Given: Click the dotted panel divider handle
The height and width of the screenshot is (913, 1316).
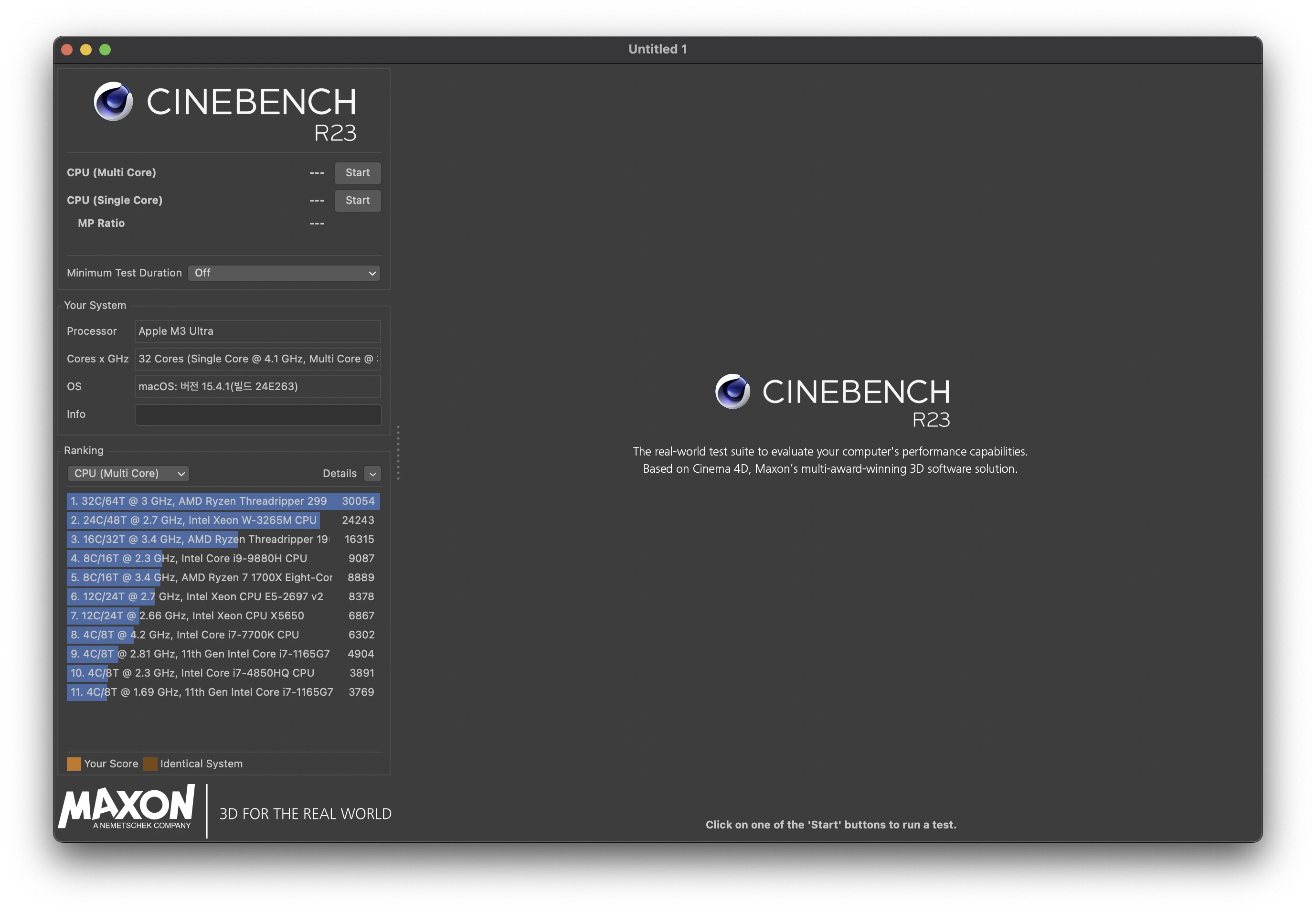Looking at the screenshot, I should (x=398, y=453).
